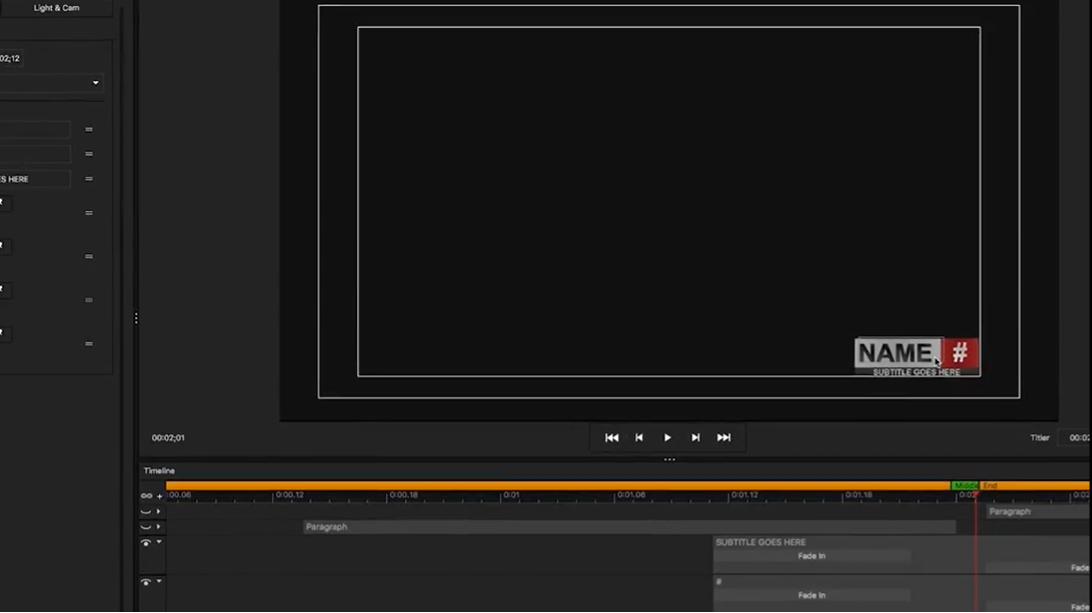Viewport: 1092px width, 613px height.
Task: Toggle visibility of the # track
Action: click(146, 582)
